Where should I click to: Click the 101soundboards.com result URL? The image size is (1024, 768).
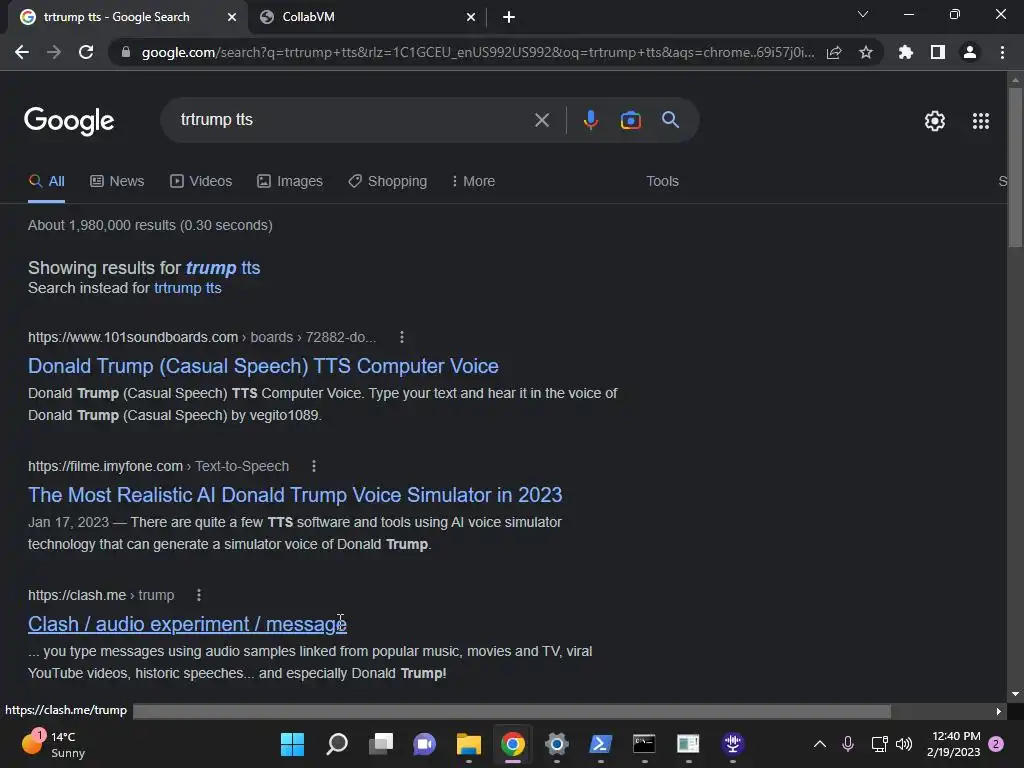click(202, 337)
